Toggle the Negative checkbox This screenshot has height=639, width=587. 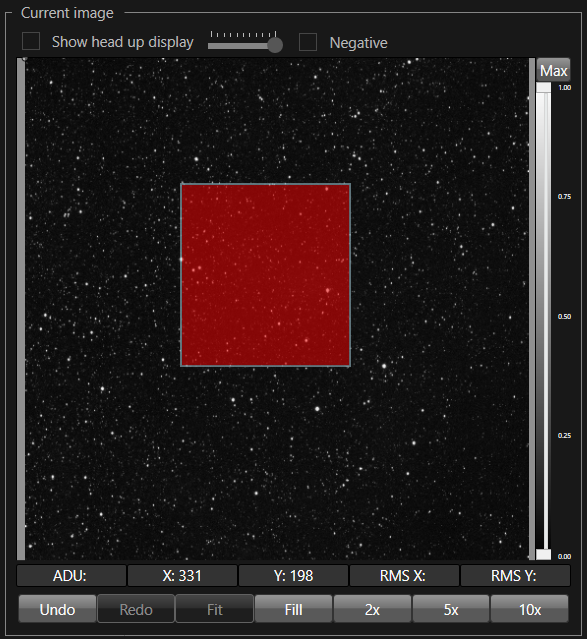click(308, 42)
